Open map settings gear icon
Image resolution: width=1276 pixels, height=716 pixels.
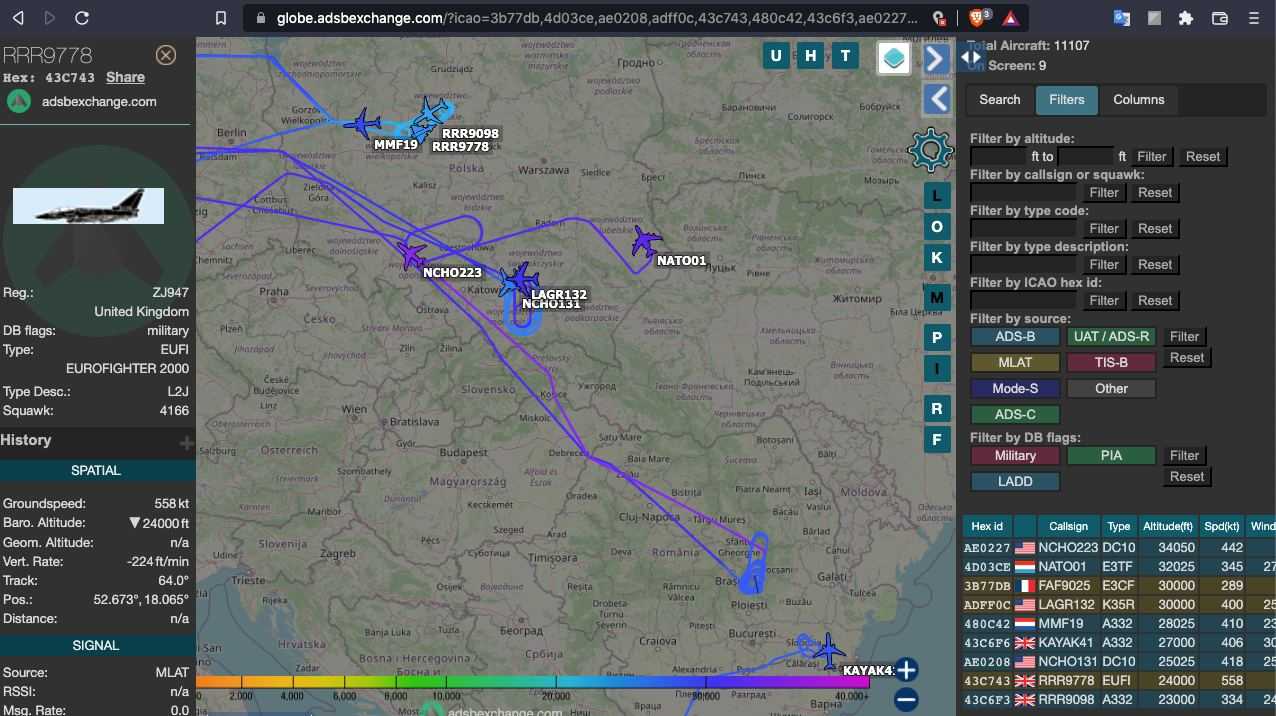(x=931, y=150)
